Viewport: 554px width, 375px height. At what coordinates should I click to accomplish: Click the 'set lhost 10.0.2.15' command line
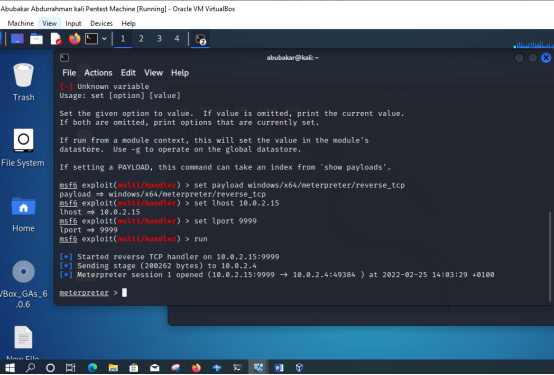click(169, 203)
